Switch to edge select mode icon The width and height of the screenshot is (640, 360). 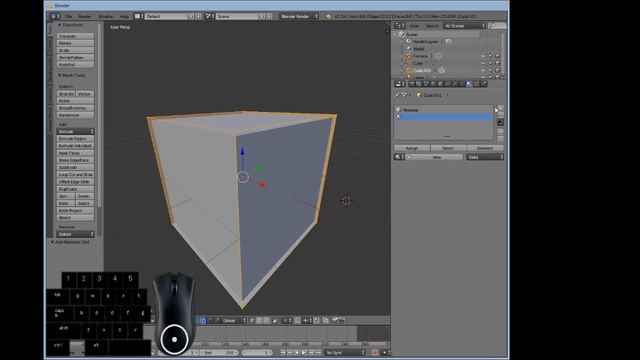click(259, 321)
